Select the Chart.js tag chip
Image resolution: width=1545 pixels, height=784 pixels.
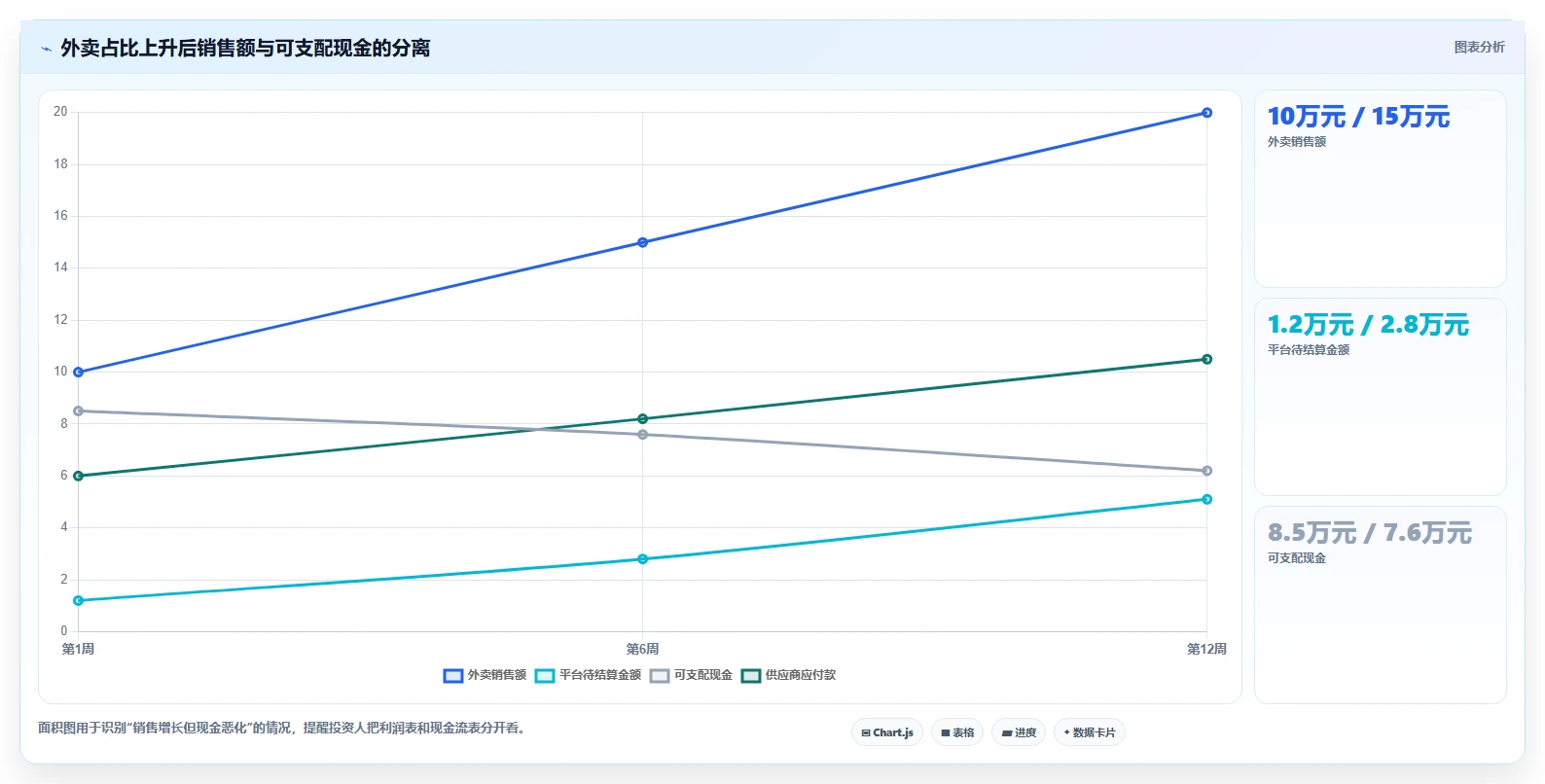887,732
